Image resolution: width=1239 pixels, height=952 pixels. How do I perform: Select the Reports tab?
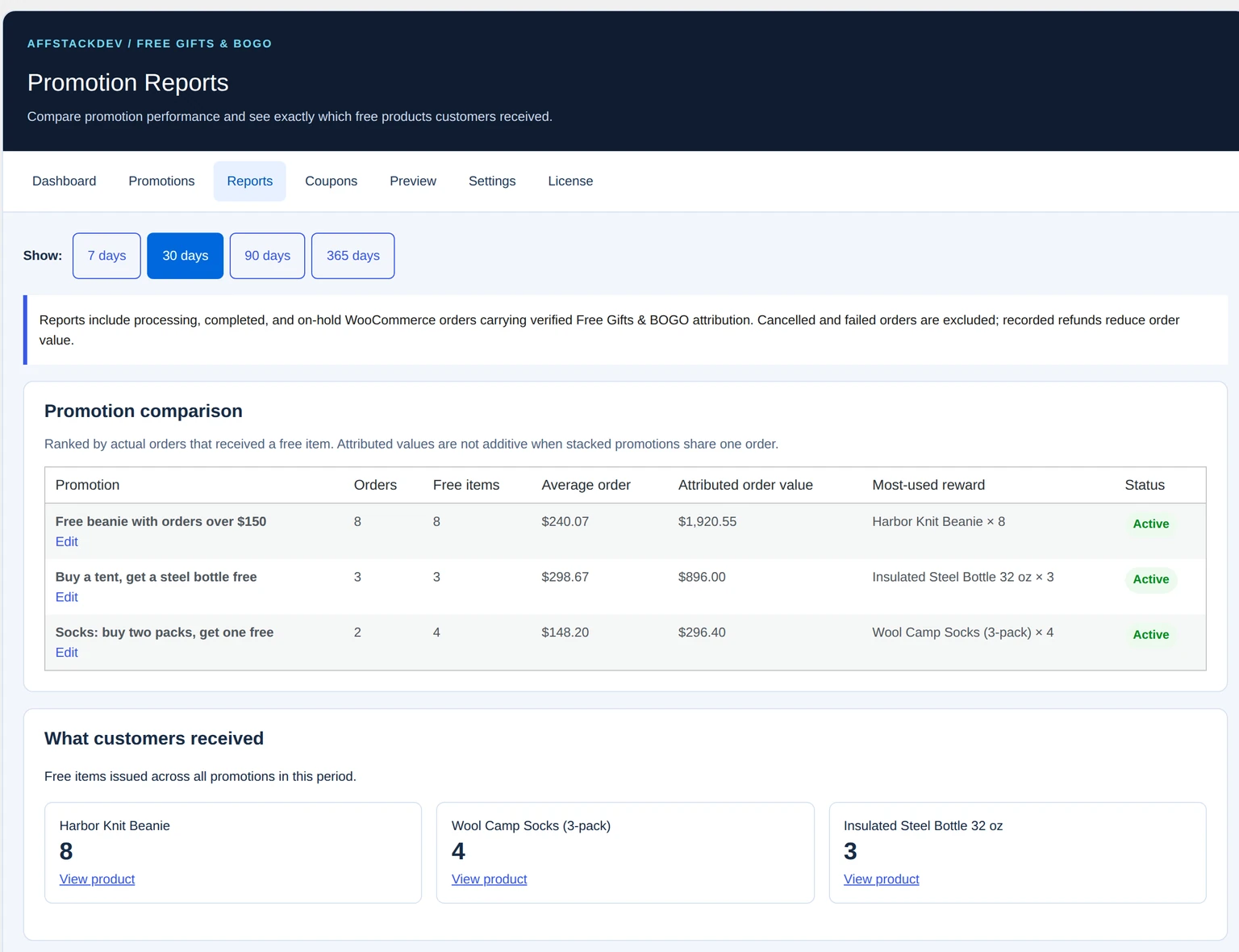coord(250,181)
